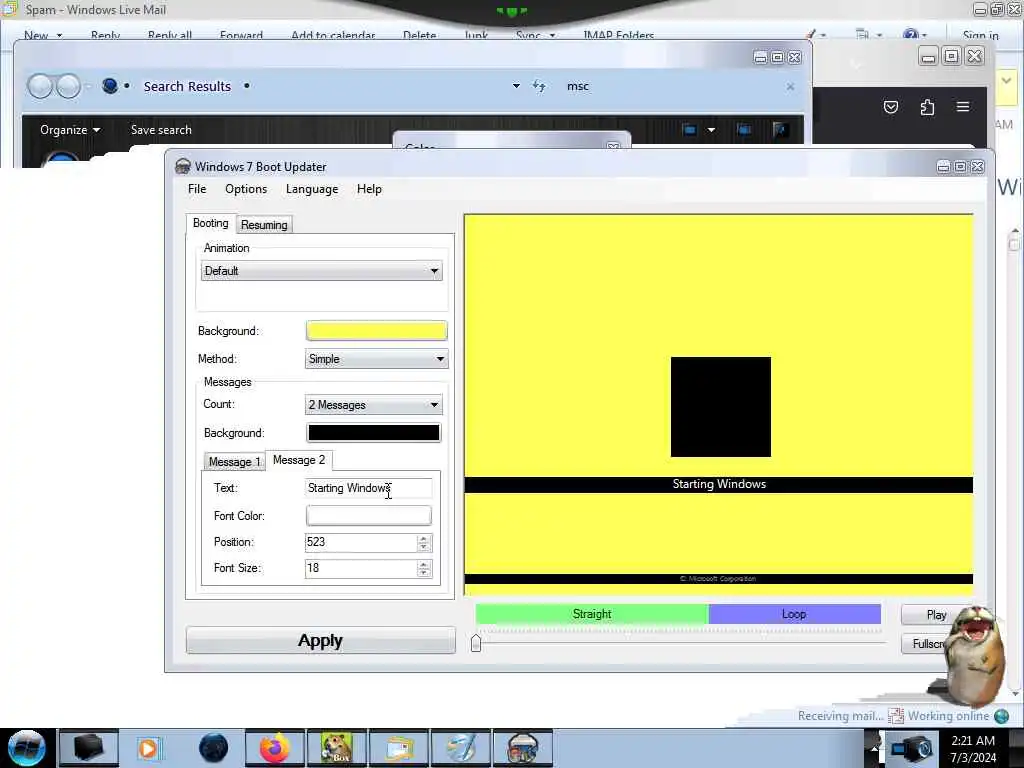
Task: Select the Booting tab
Action: [x=210, y=223]
